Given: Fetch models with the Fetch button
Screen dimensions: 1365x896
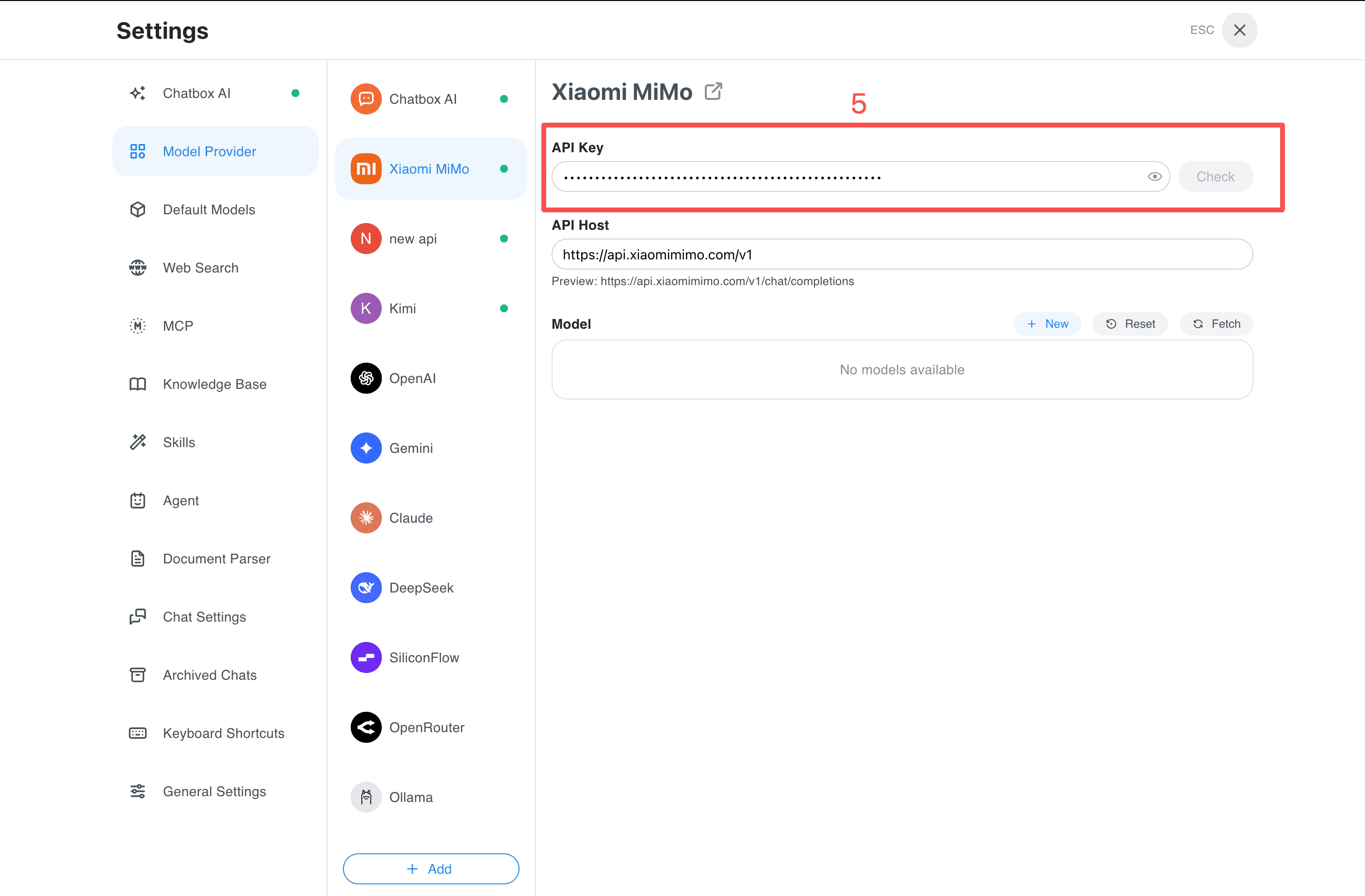Looking at the screenshot, I should pyautogui.click(x=1216, y=324).
